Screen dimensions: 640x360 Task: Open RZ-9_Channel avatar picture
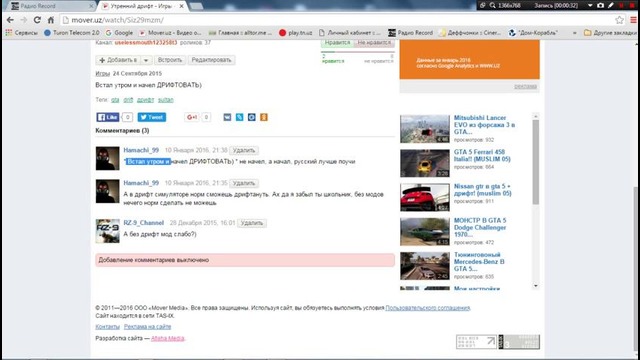click(x=107, y=231)
